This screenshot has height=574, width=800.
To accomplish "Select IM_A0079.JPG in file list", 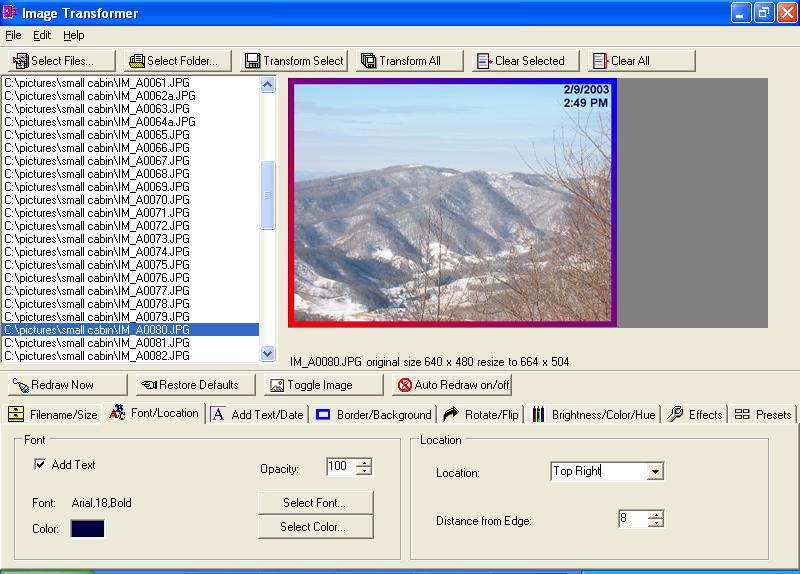I will [131, 317].
